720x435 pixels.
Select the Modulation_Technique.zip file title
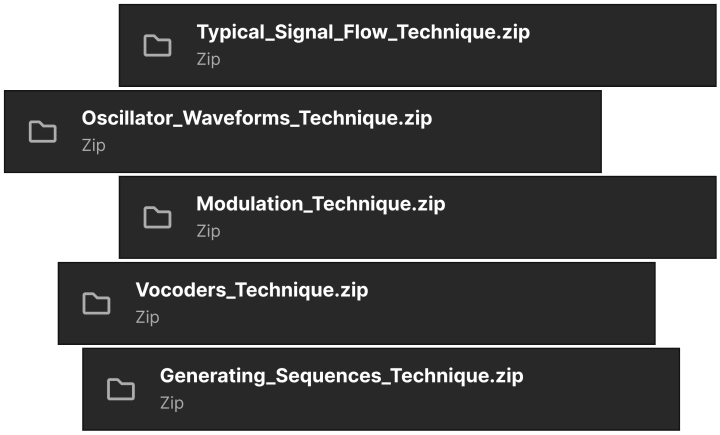[321, 204]
